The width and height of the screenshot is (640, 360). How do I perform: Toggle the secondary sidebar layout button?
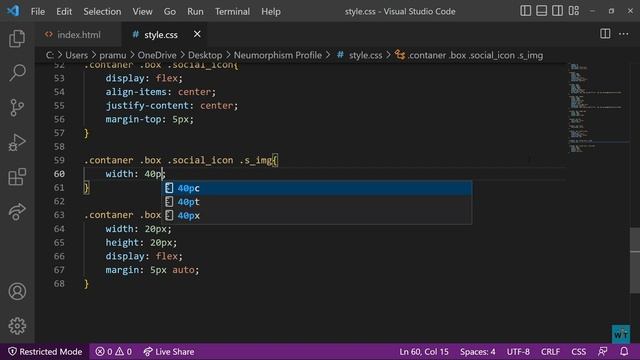[x=558, y=11]
